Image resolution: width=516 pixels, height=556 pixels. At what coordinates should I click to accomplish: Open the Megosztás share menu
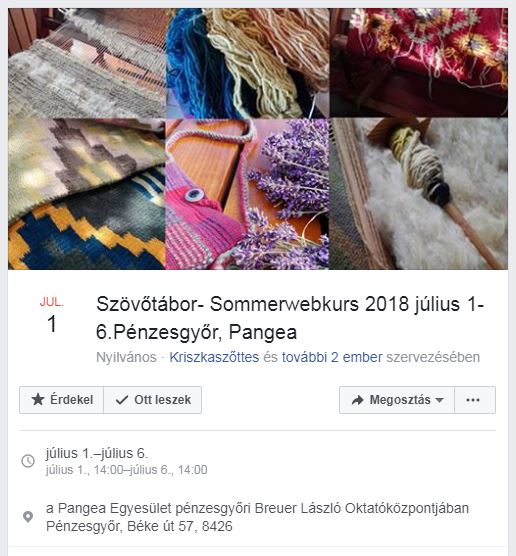coord(397,400)
